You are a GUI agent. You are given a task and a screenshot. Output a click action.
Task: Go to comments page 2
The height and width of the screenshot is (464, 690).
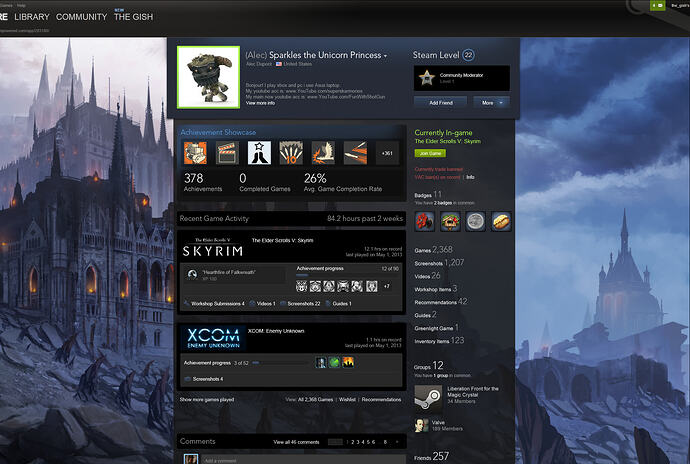click(352, 442)
